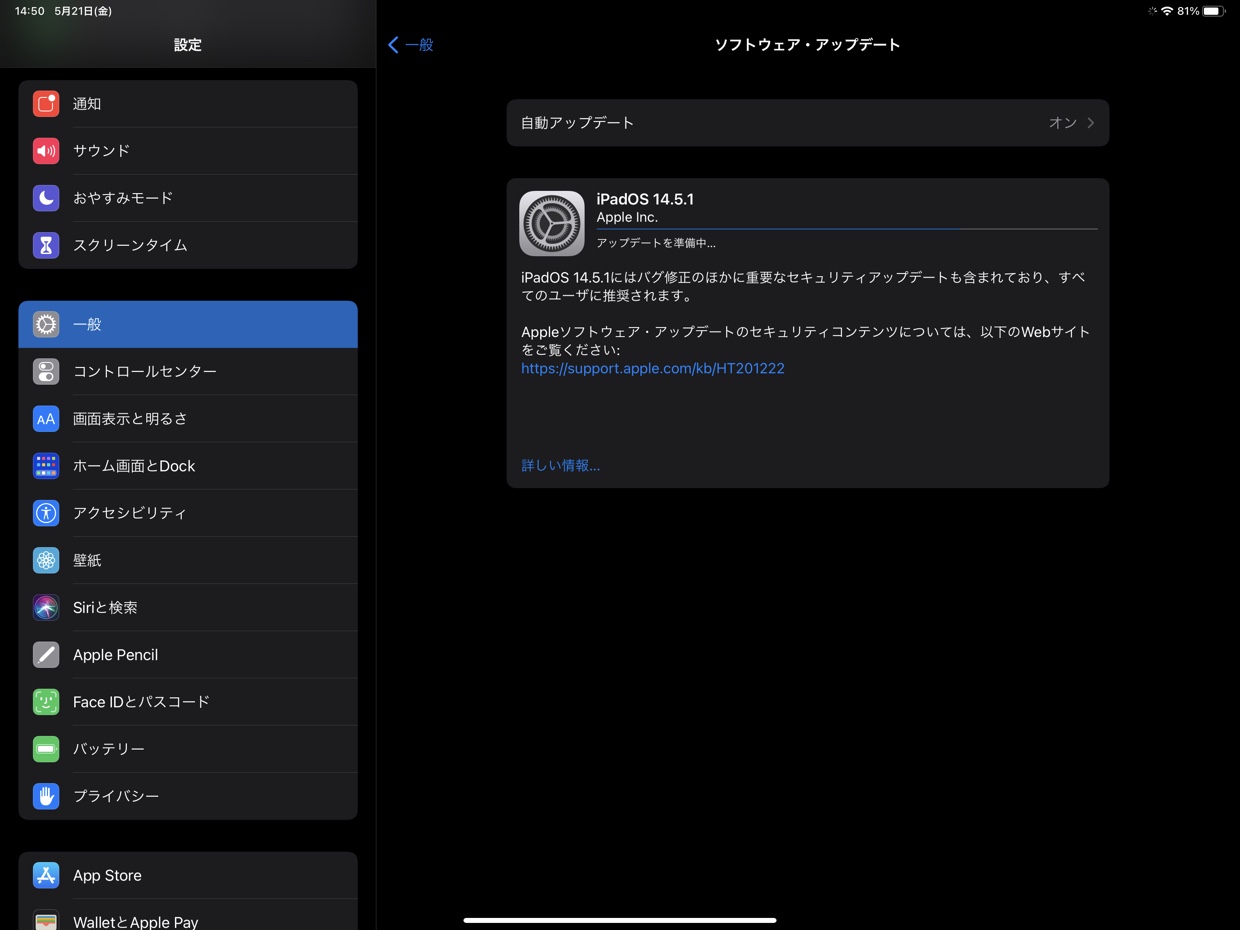1240x930 pixels.
Task: Tap the Wallet card icon
Action: [46, 920]
